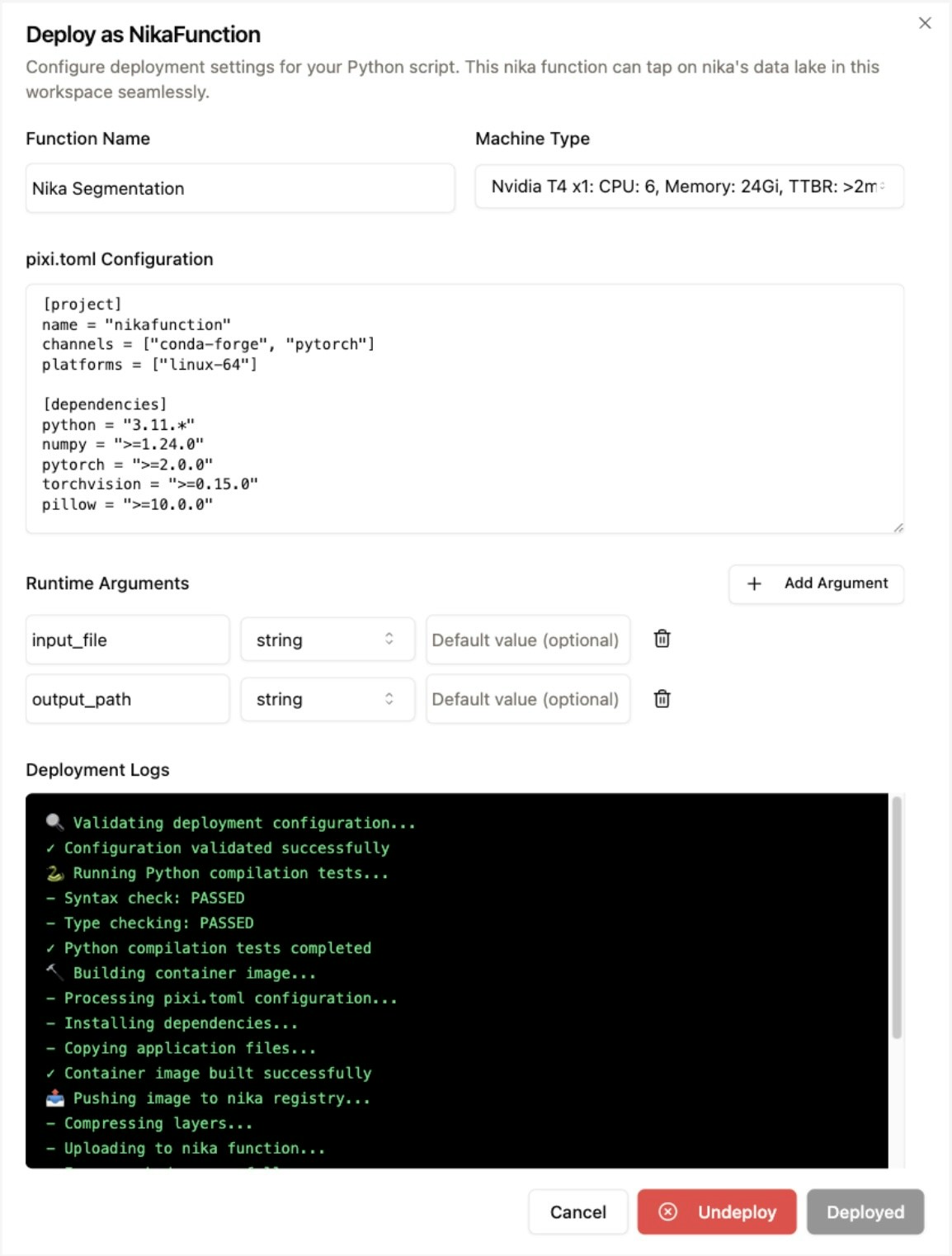
Task: Open the input_file type selector showing string
Action: [x=327, y=639]
